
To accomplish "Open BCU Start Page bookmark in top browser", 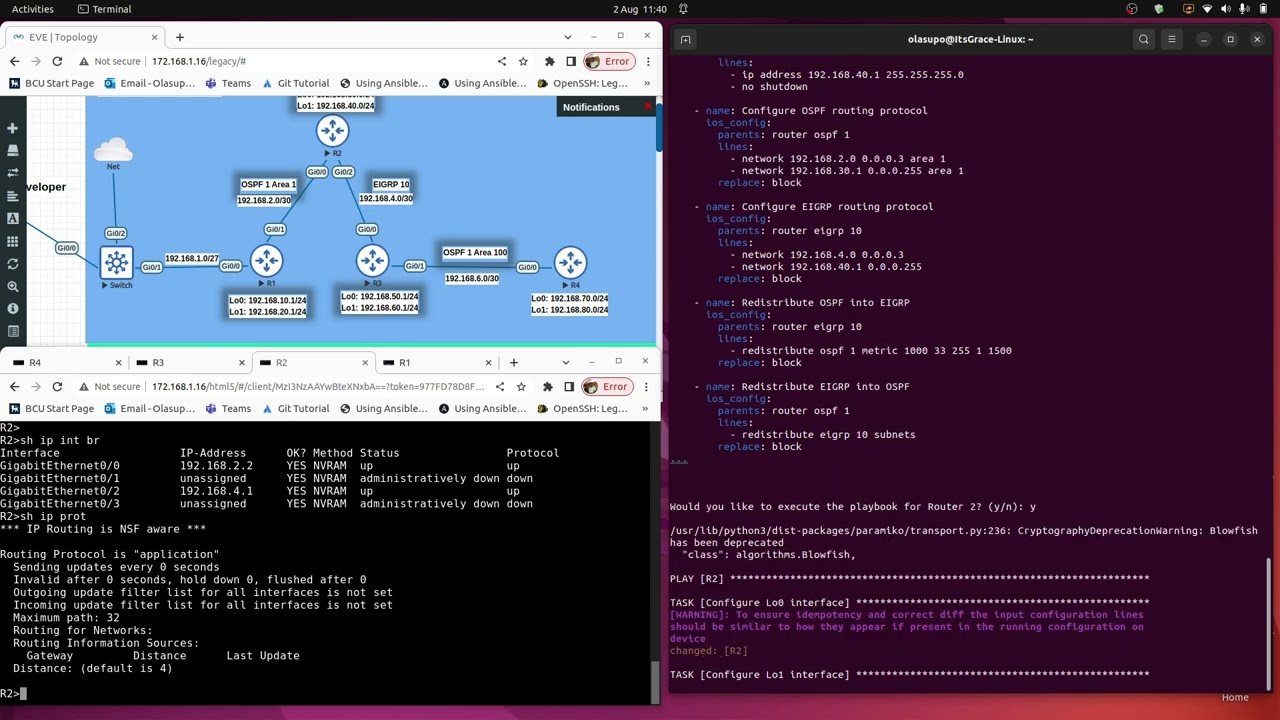I will (52, 83).
